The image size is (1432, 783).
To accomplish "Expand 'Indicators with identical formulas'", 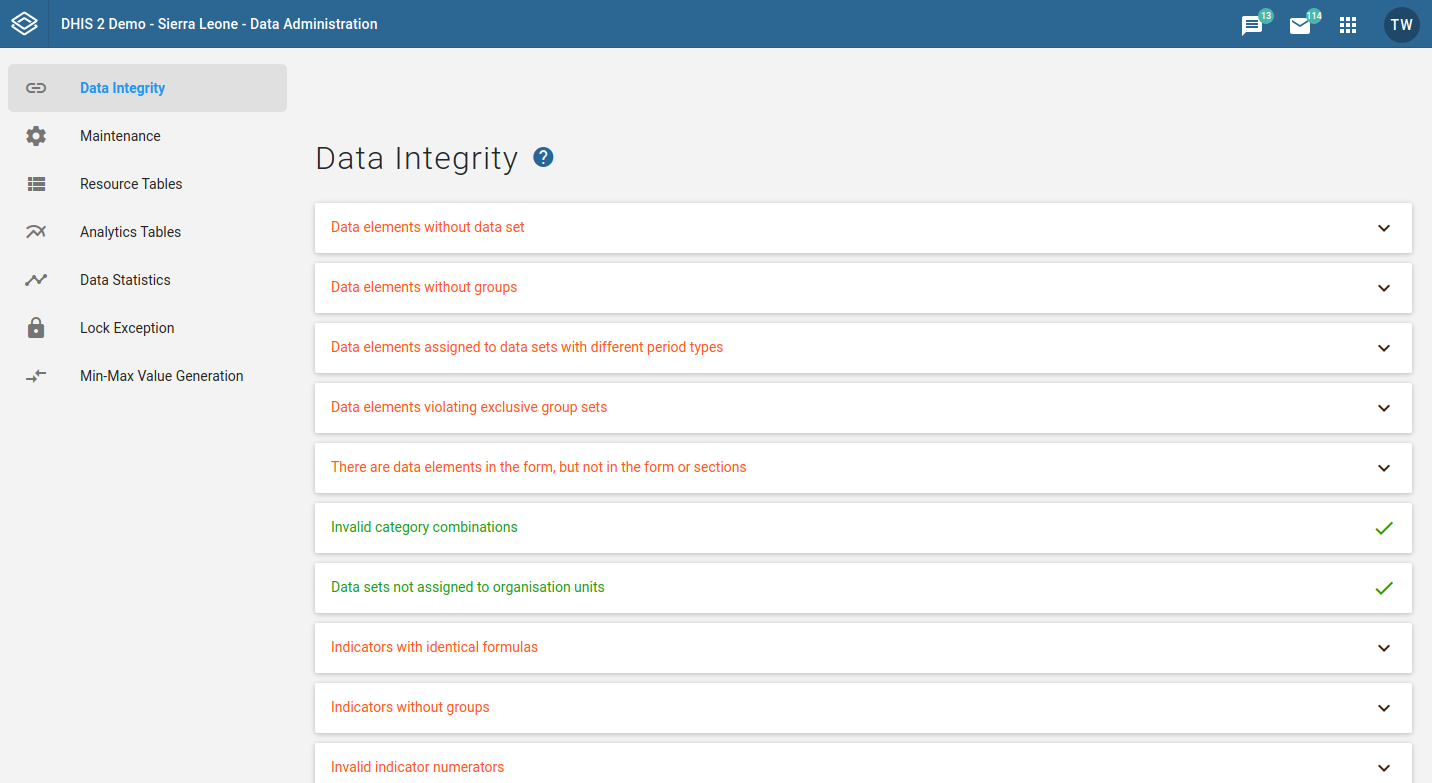I will (1384, 648).
